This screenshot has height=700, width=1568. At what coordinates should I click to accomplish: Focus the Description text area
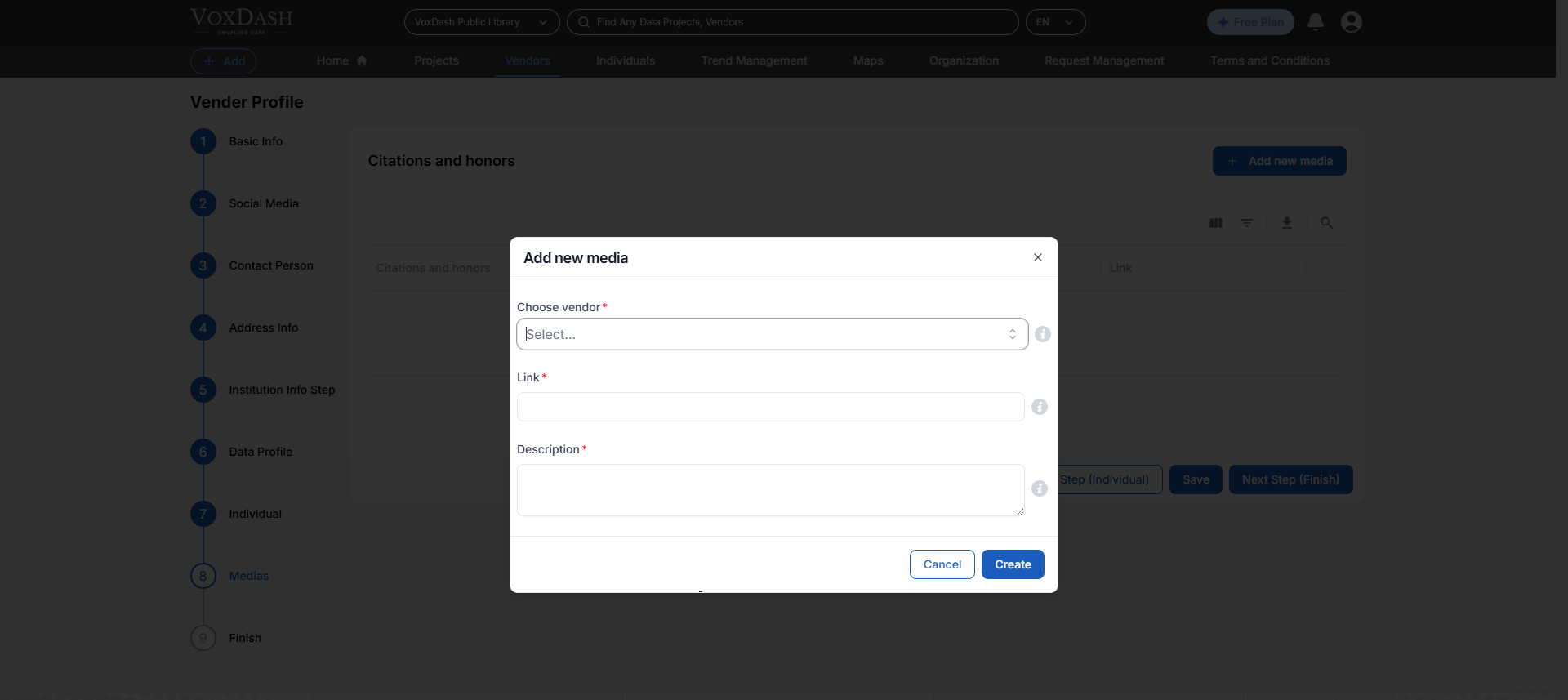pos(770,490)
